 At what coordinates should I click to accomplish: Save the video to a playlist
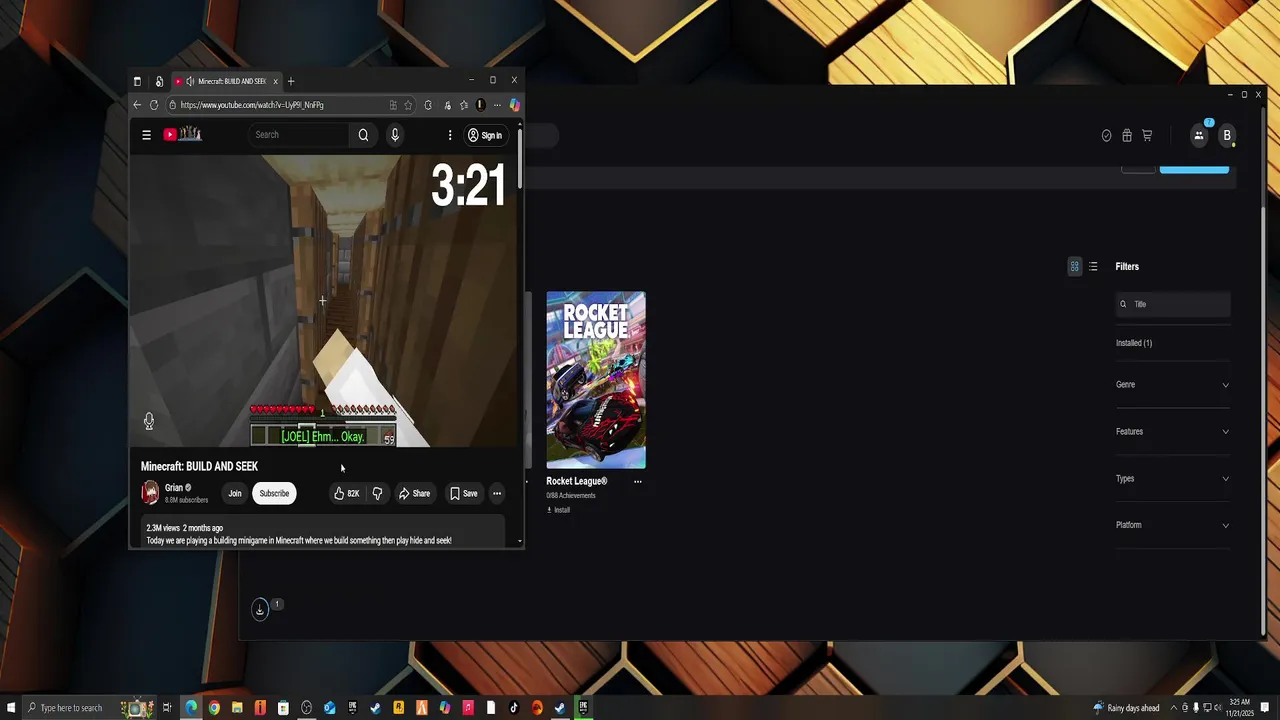pyautogui.click(x=464, y=493)
